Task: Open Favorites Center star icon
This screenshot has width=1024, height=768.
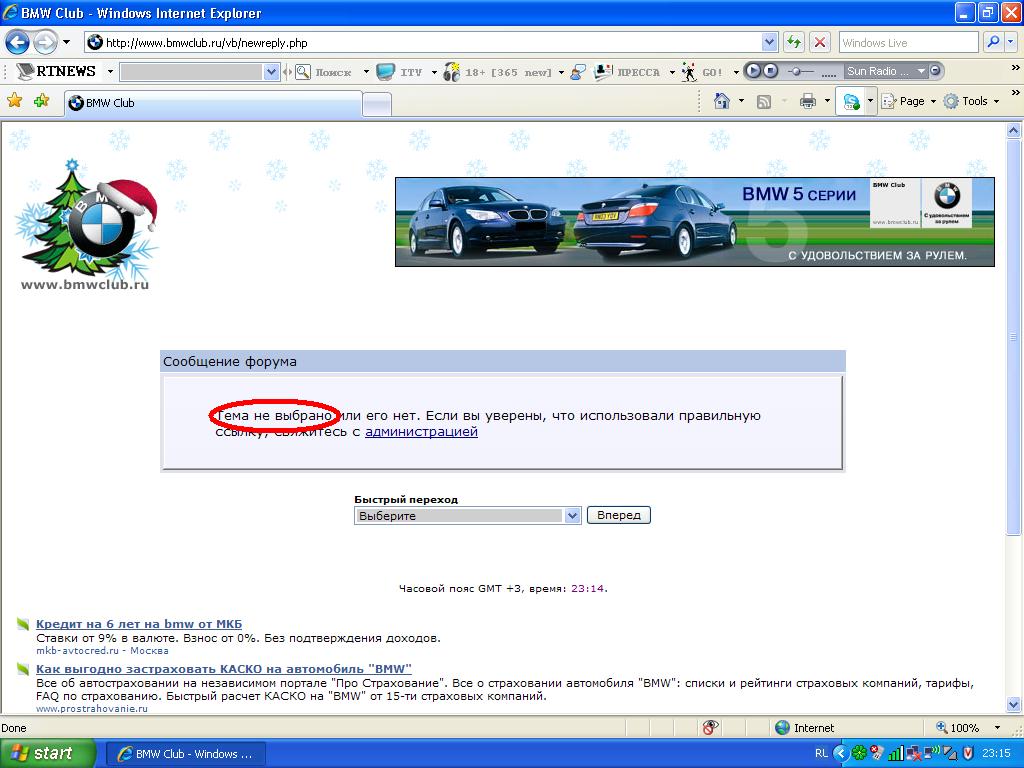Action: click(x=14, y=101)
